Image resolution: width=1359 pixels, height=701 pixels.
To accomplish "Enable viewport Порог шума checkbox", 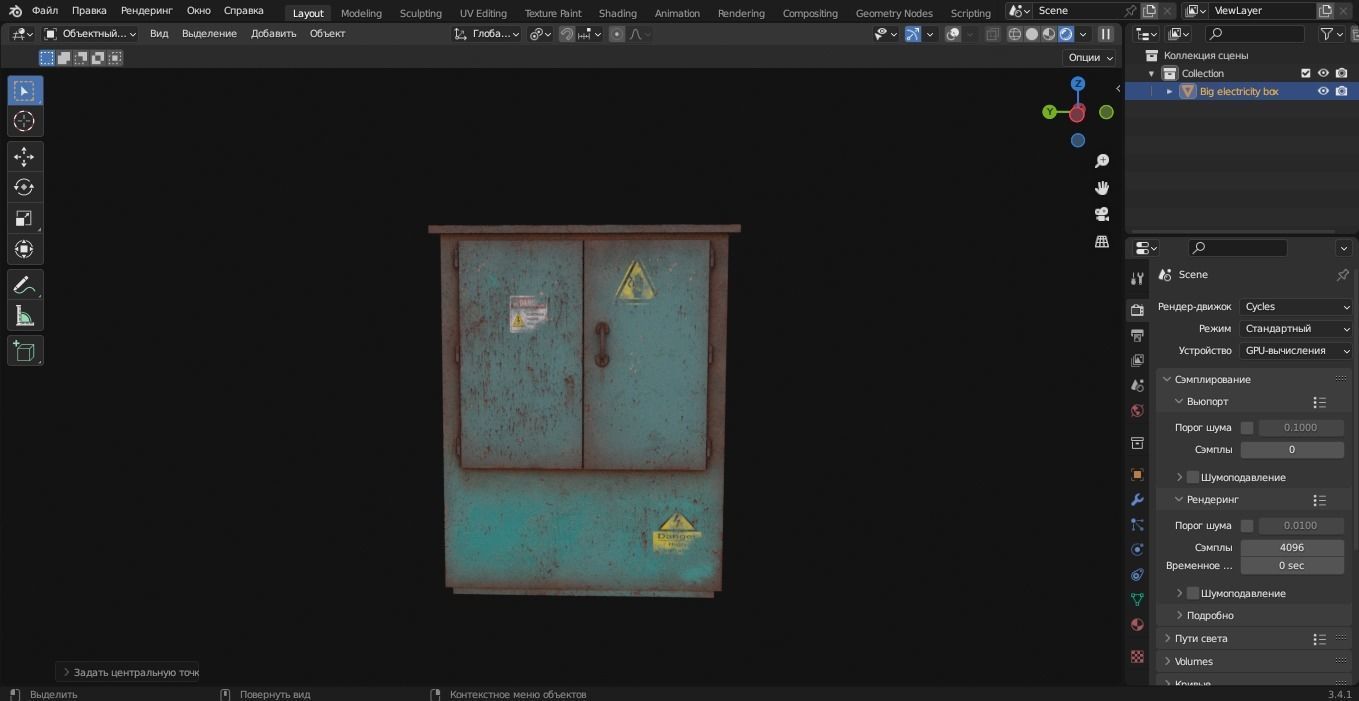I will click(1247, 428).
